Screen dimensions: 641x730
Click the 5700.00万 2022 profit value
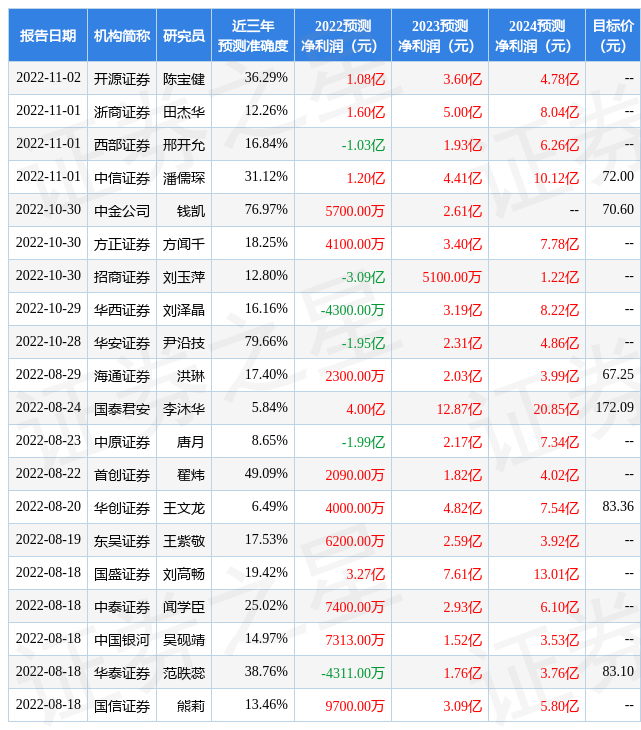coord(355,211)
